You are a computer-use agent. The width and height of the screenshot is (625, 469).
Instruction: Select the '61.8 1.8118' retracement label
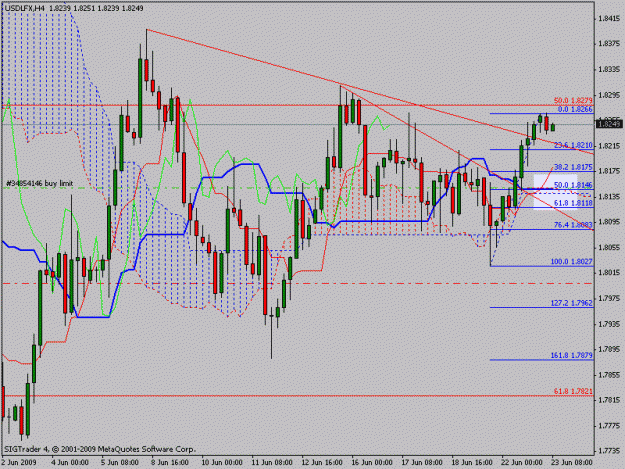tap(573, 203)
